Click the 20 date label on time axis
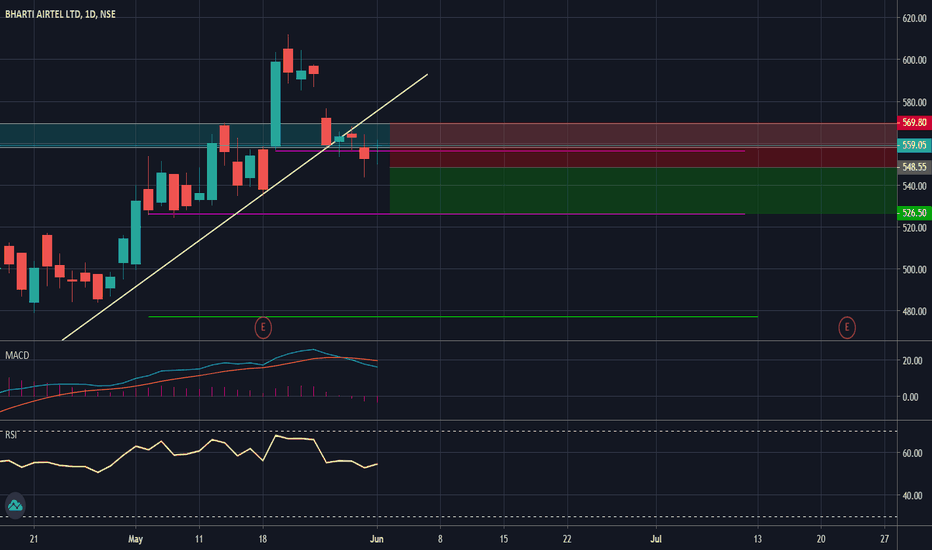Image resolution: width=932 pixels, height=550 pixels. click(821, 539)
